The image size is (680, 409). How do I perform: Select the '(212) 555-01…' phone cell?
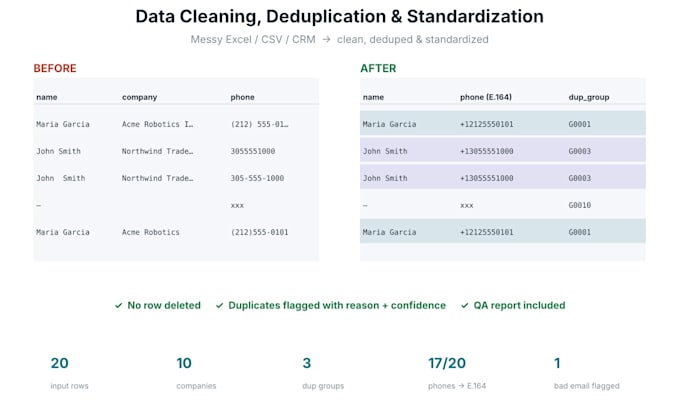pyautogui.click(x=259, y=124)
